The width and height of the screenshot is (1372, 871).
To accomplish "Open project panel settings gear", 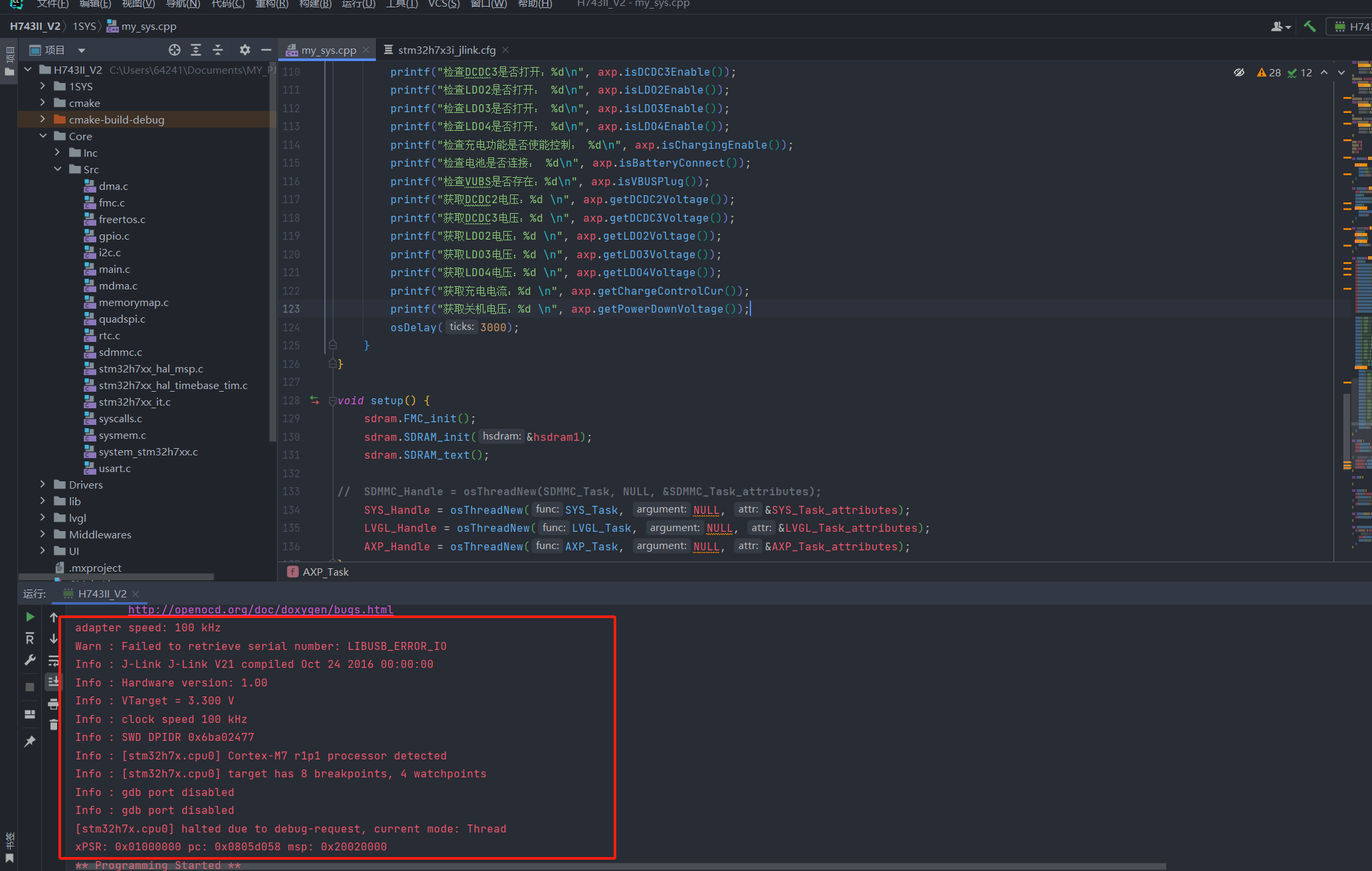I will [x=245, y=50].
